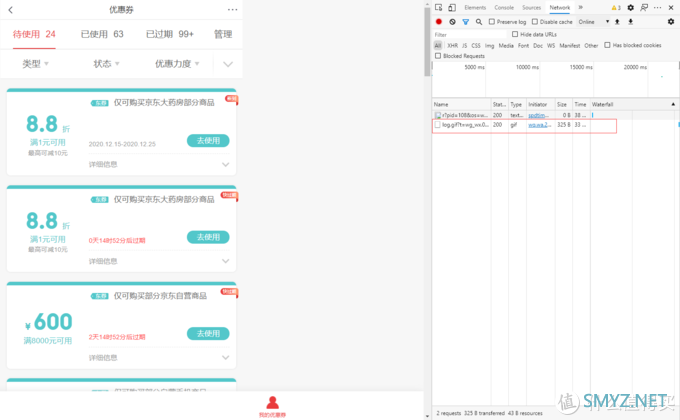This screenshot has height=420, width=680.
Task: Expand 详细信息 of 2020.12.15 coupon
Action: point(226,164)
